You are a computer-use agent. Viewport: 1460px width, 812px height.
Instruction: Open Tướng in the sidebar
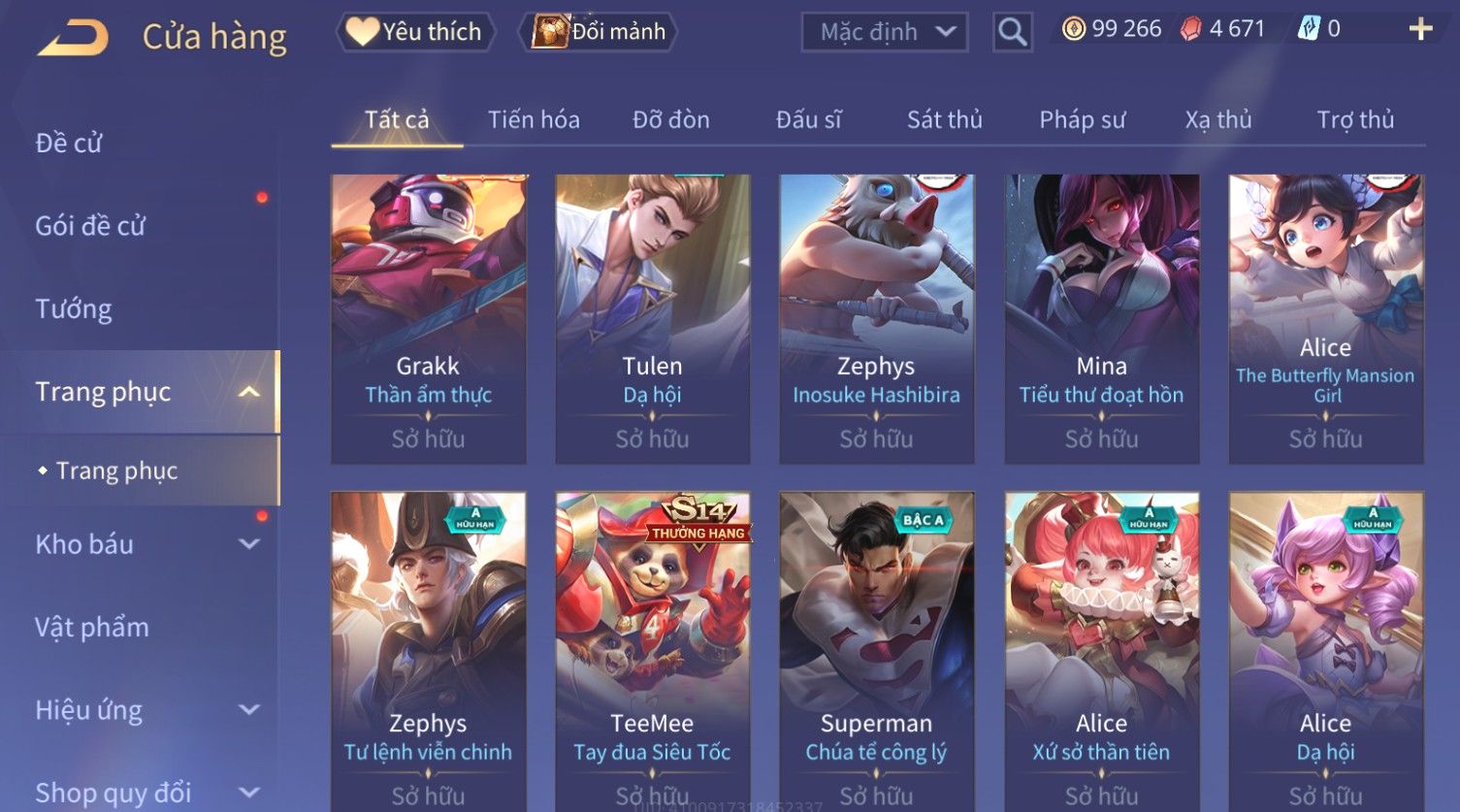coord(74,309)
